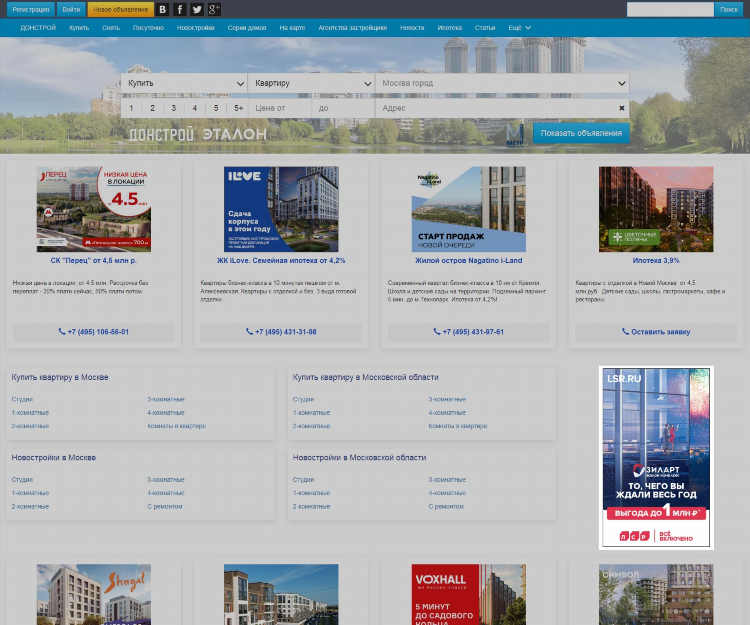Open the Купить navigation item
This screenshot has width=750, height=625.
coord(79,28)
